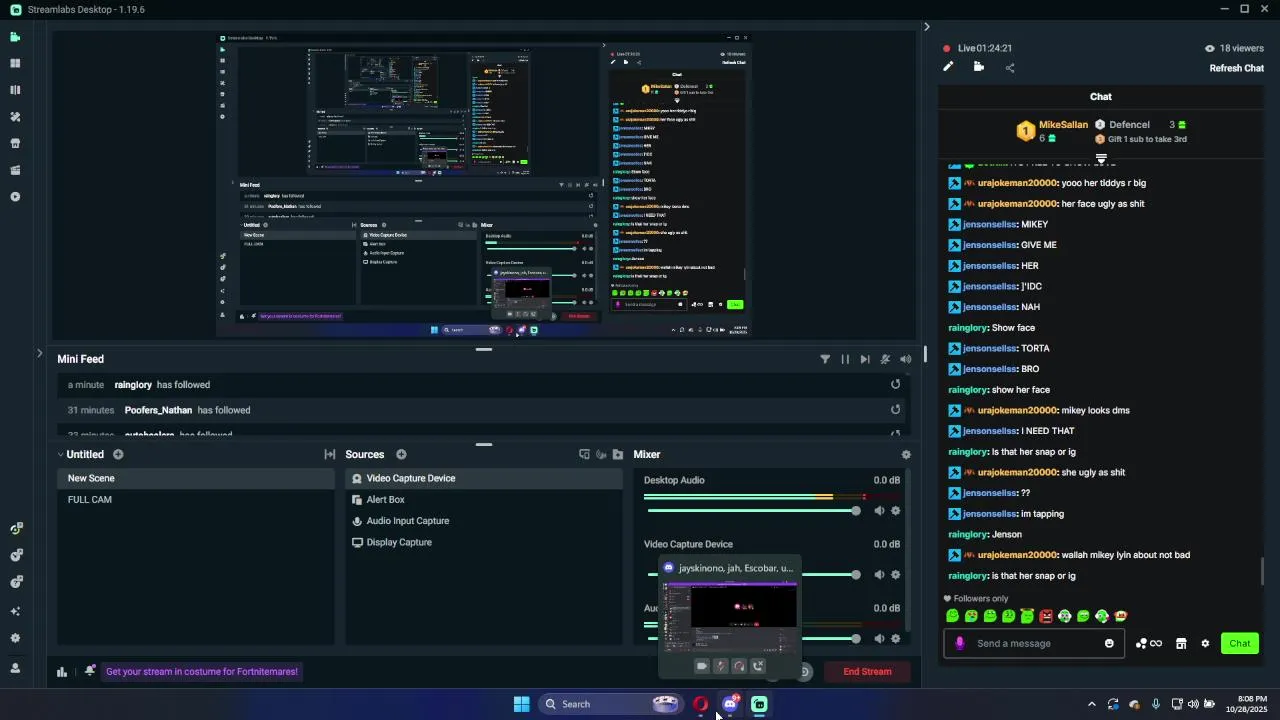Edit stream info with the pencil icon
Screen dimensions: 1280x720
click(x=948, y=67)
